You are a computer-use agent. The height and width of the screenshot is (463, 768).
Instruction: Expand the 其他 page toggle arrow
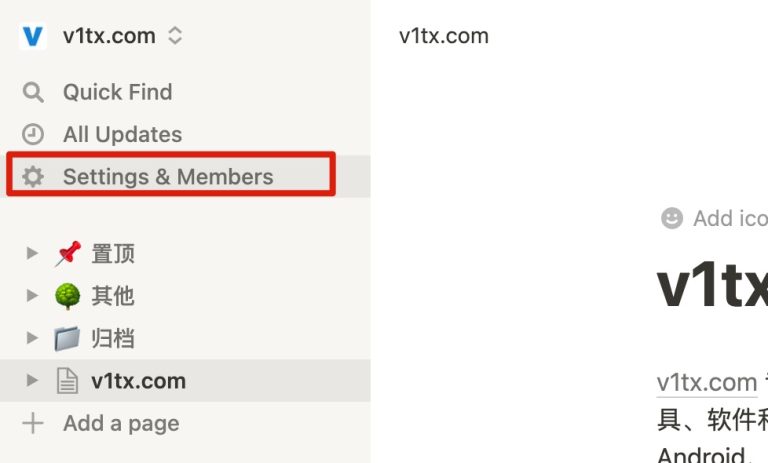tap(32, 296)
